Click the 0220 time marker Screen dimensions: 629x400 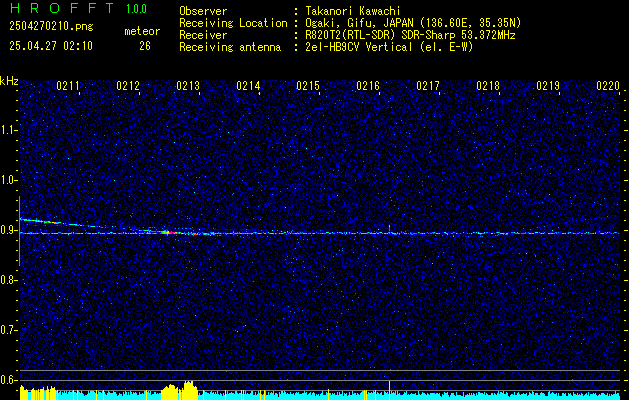click(608, 86)
